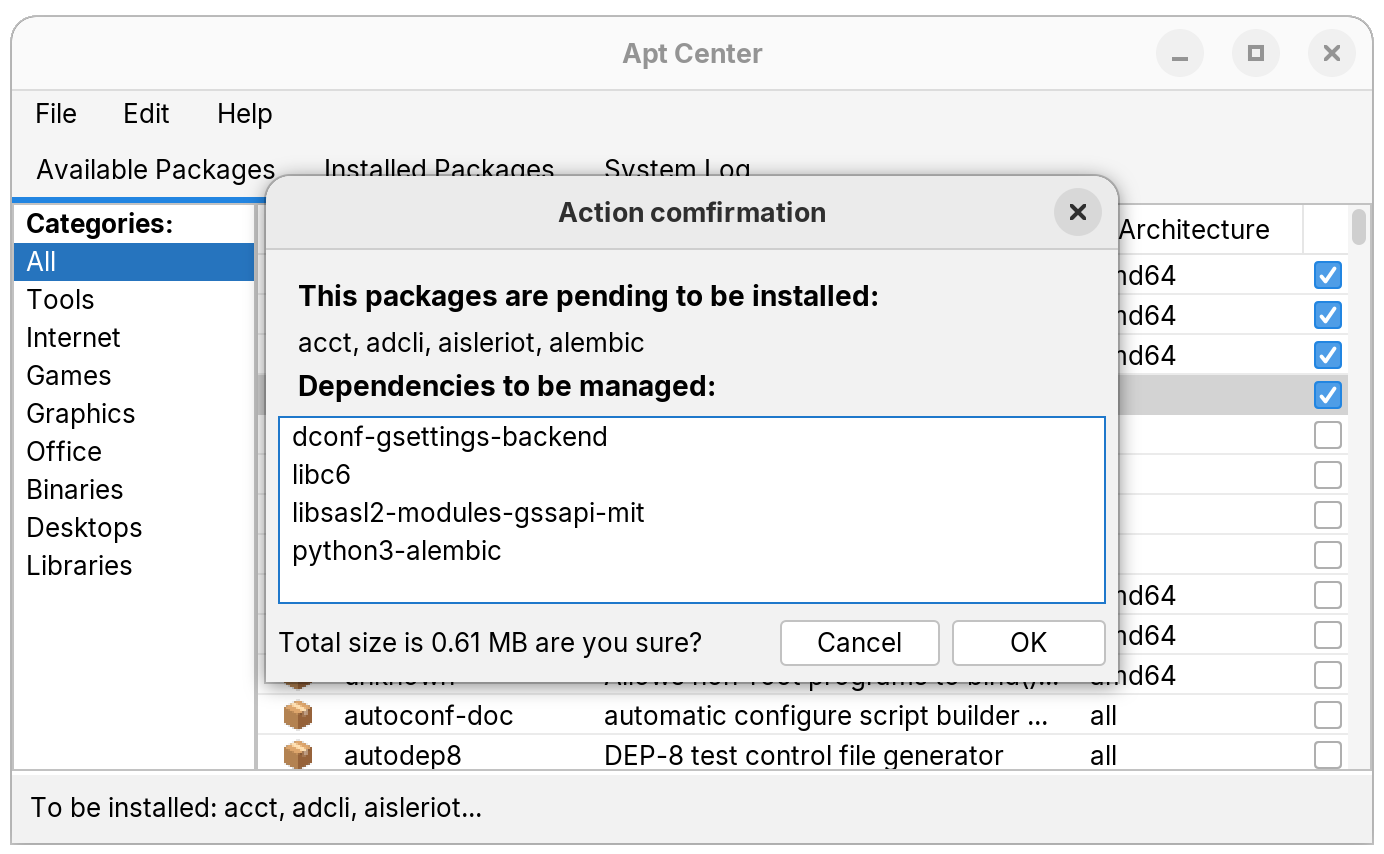The image size is (1384, 854).
Task: Uncheck the first selected package checkbox
Action: (x=1327, y=275)
